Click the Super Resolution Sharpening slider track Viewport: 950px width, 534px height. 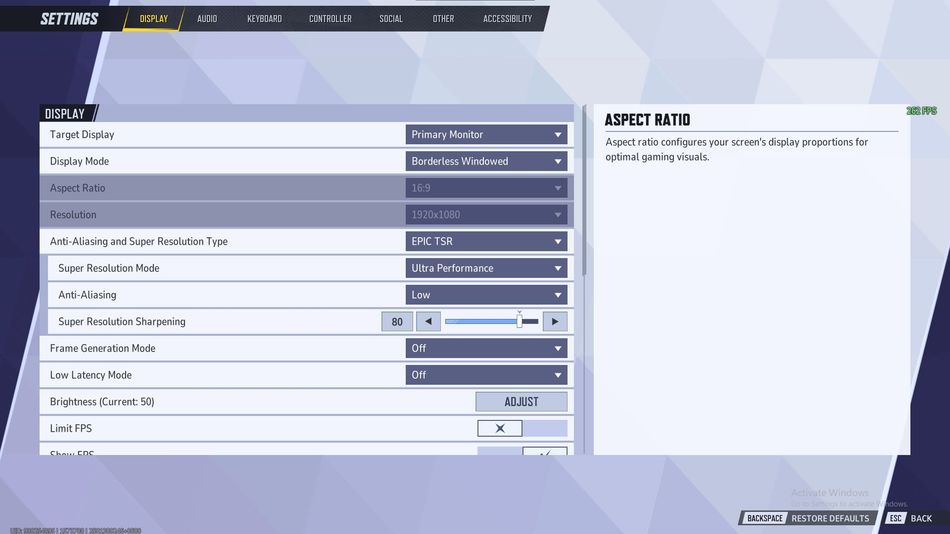[x=491, y=321]
